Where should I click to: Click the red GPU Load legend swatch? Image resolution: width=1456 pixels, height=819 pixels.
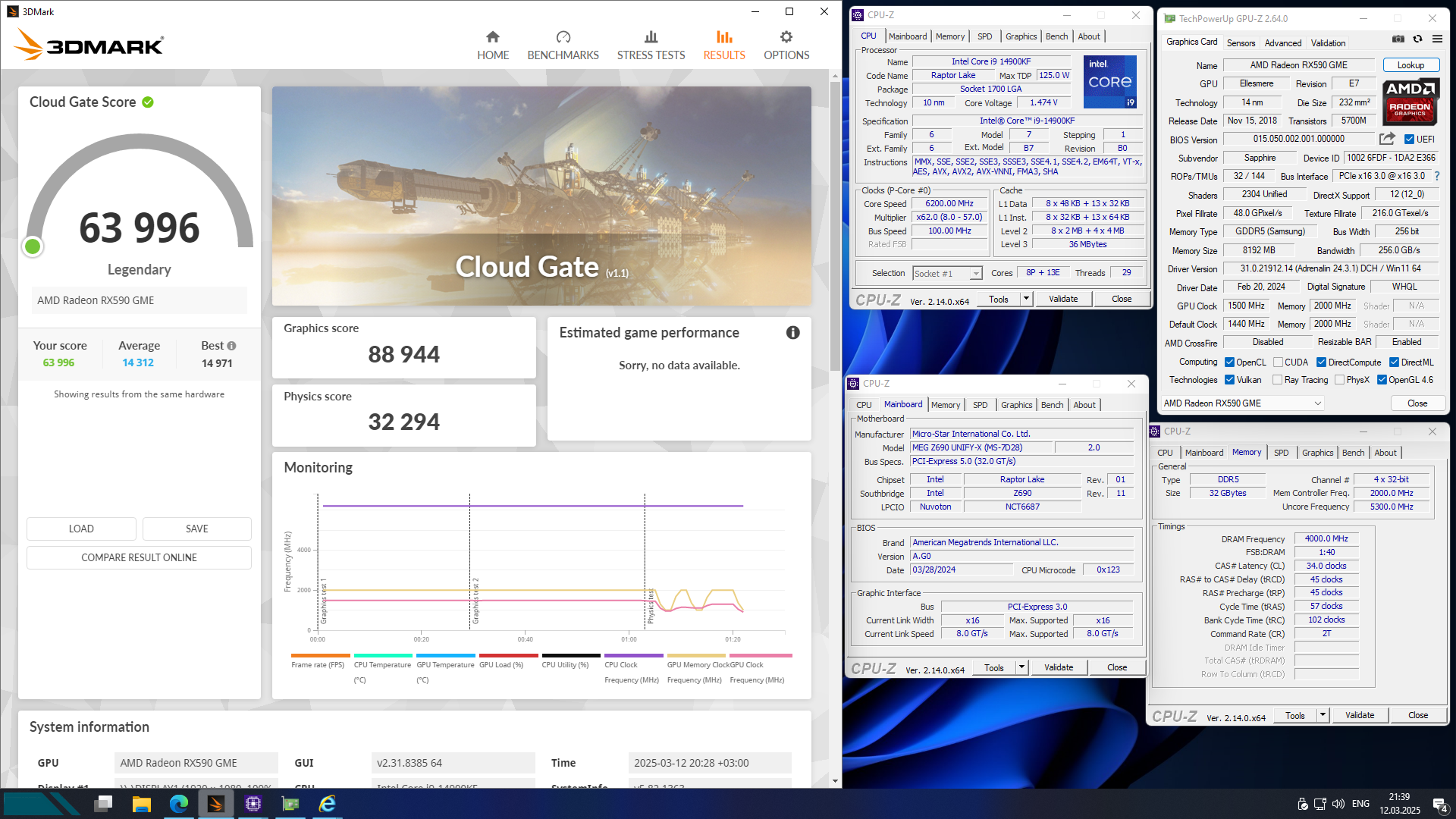click(508, 655)
